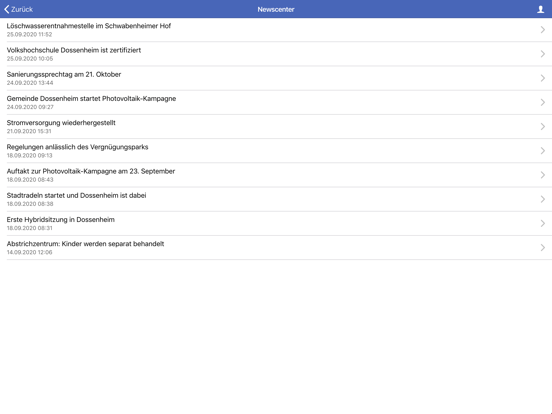Open chevron for Regelungen anlässlich des Vergnügungsparks
The height and width of the screenshot is (414, 552).
tap(542, 151)
